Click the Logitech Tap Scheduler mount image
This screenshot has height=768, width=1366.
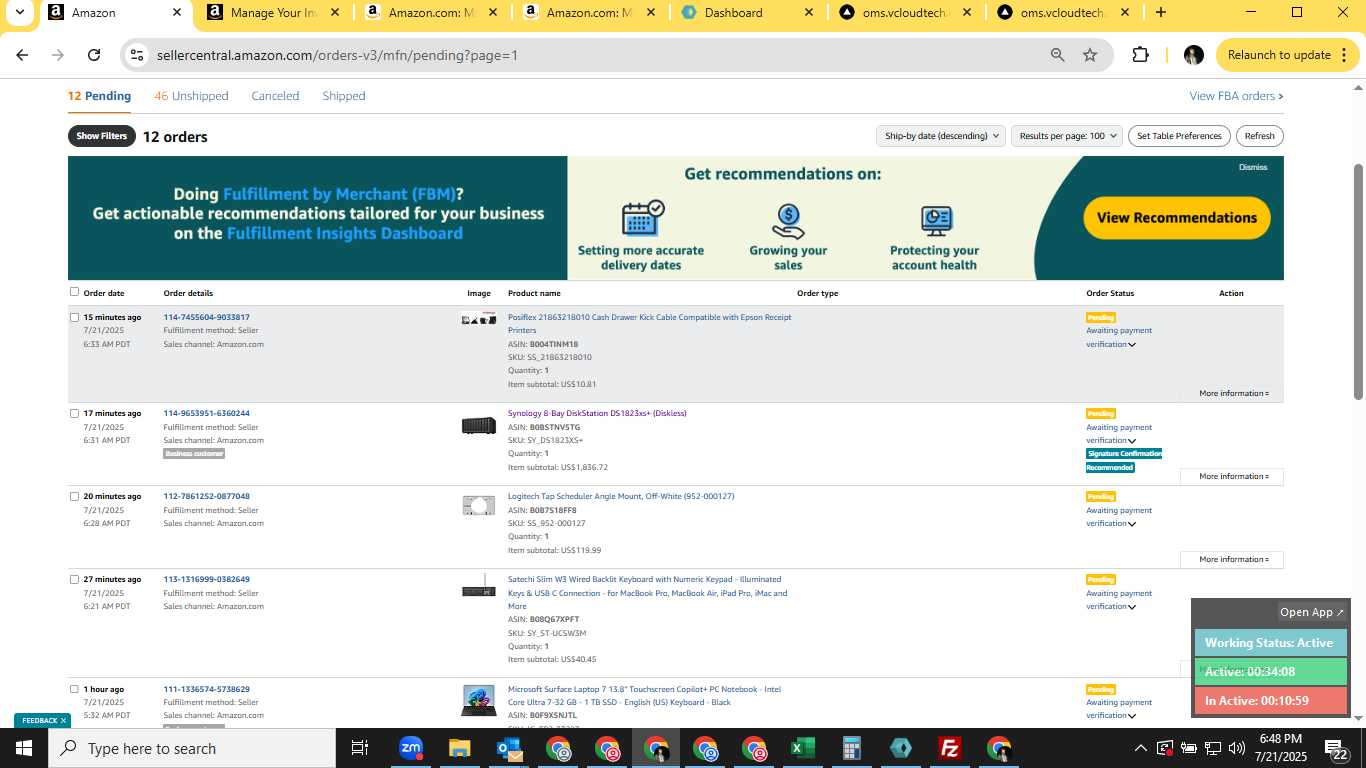coord(478,506)
